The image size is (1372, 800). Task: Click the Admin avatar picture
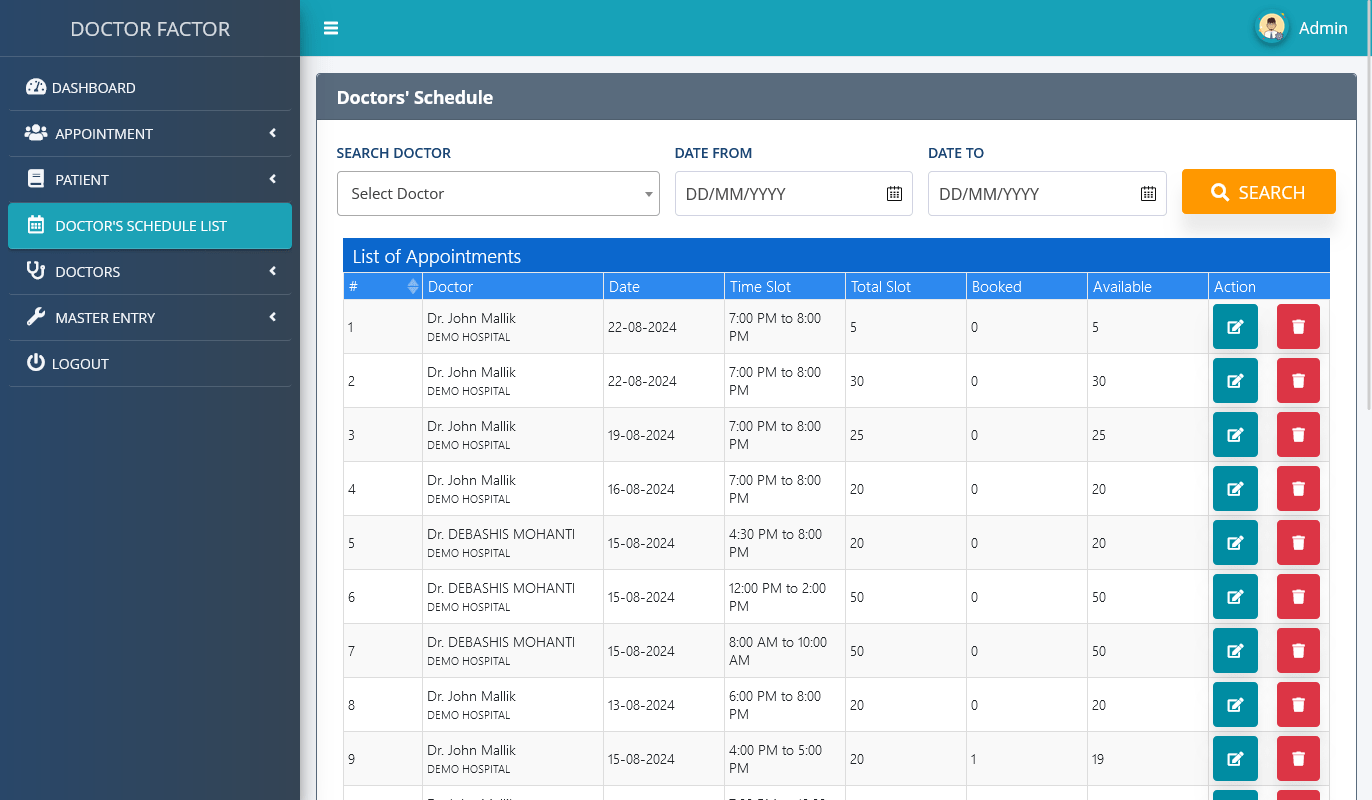click(x=1271, y=28)
